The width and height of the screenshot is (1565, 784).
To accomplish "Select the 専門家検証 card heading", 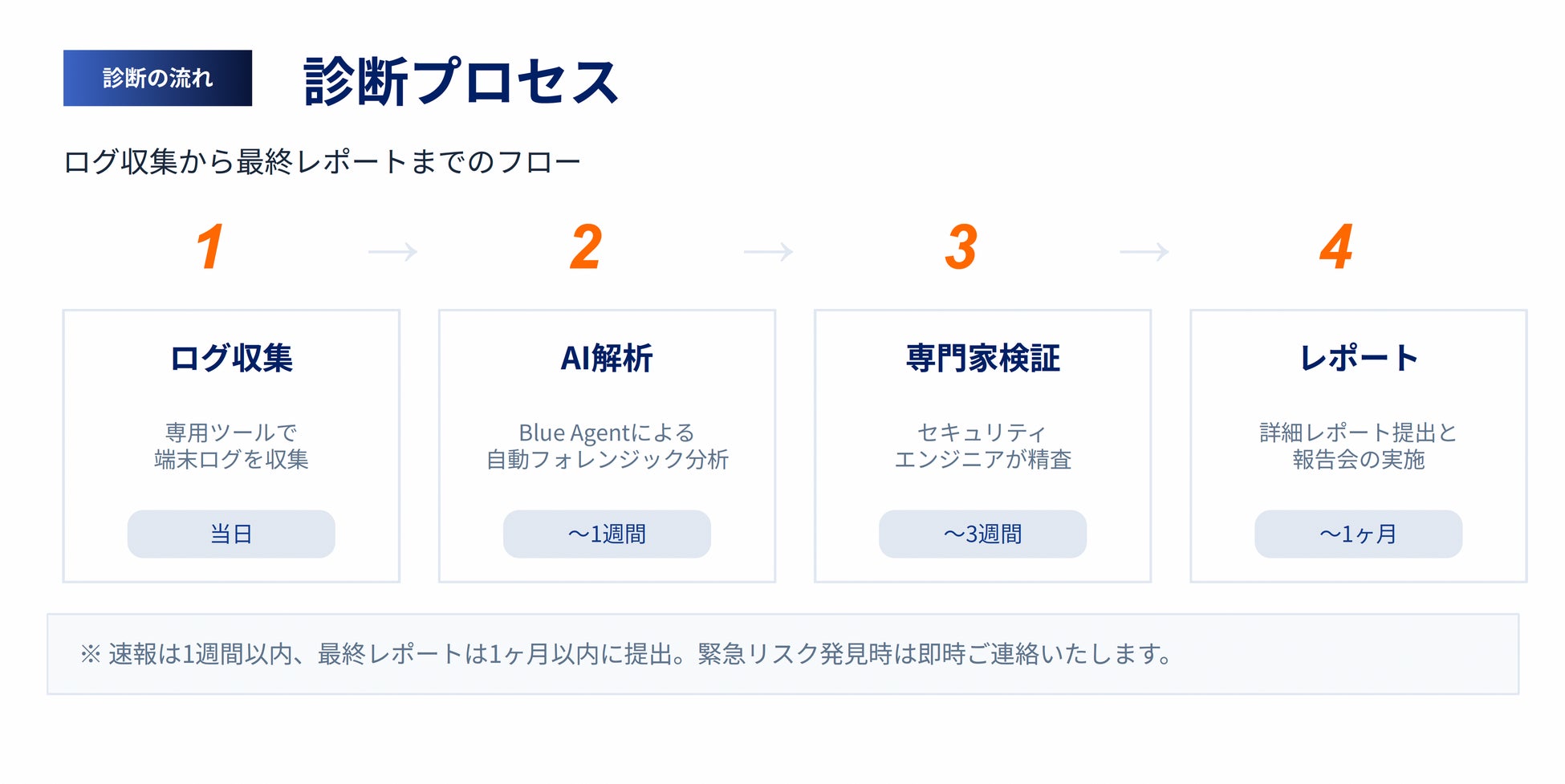I will coord(983,358).
